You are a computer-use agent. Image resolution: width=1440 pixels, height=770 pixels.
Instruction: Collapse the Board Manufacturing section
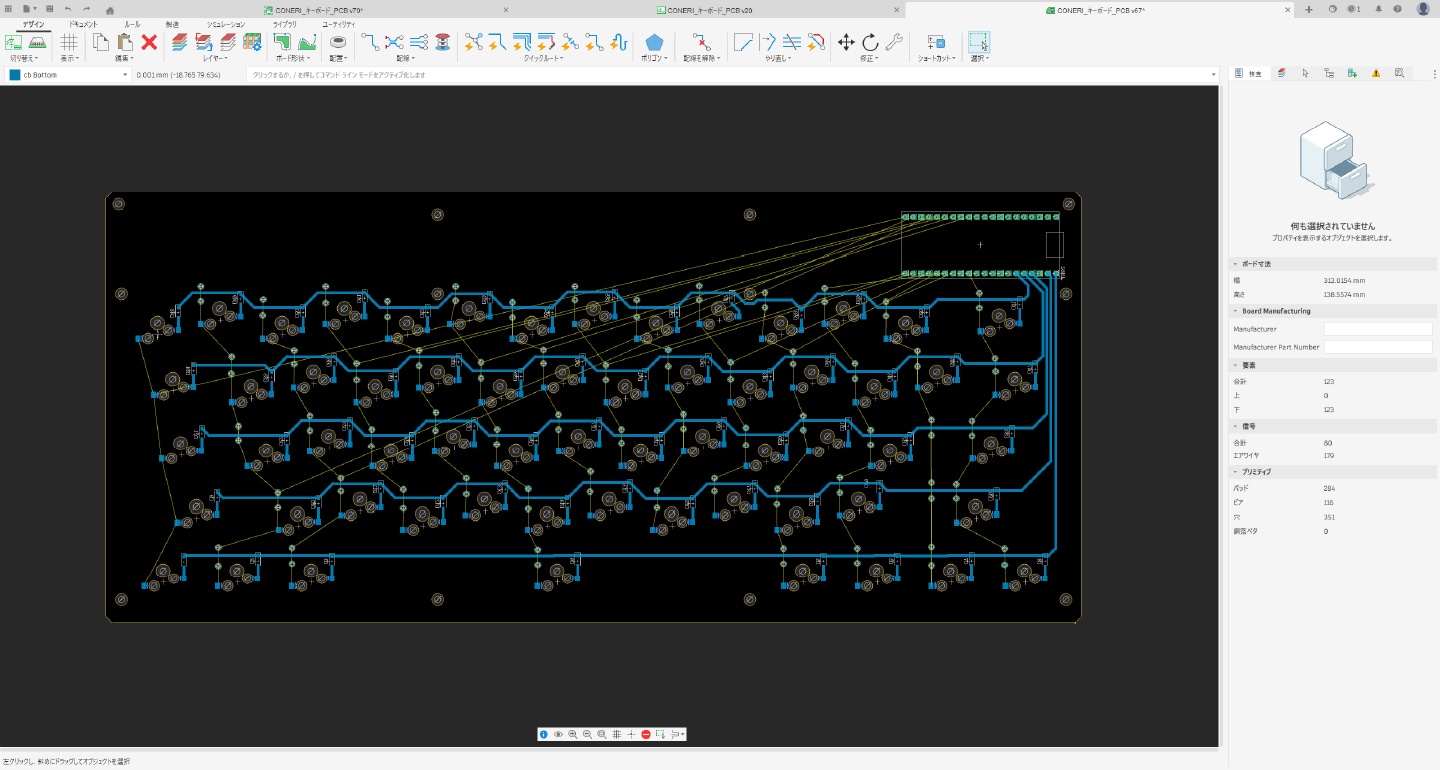point(1235,311)
